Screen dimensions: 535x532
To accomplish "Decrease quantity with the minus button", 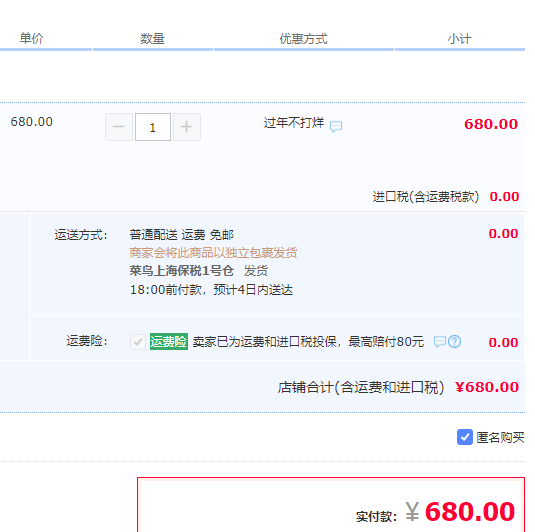I will [119, 127].
